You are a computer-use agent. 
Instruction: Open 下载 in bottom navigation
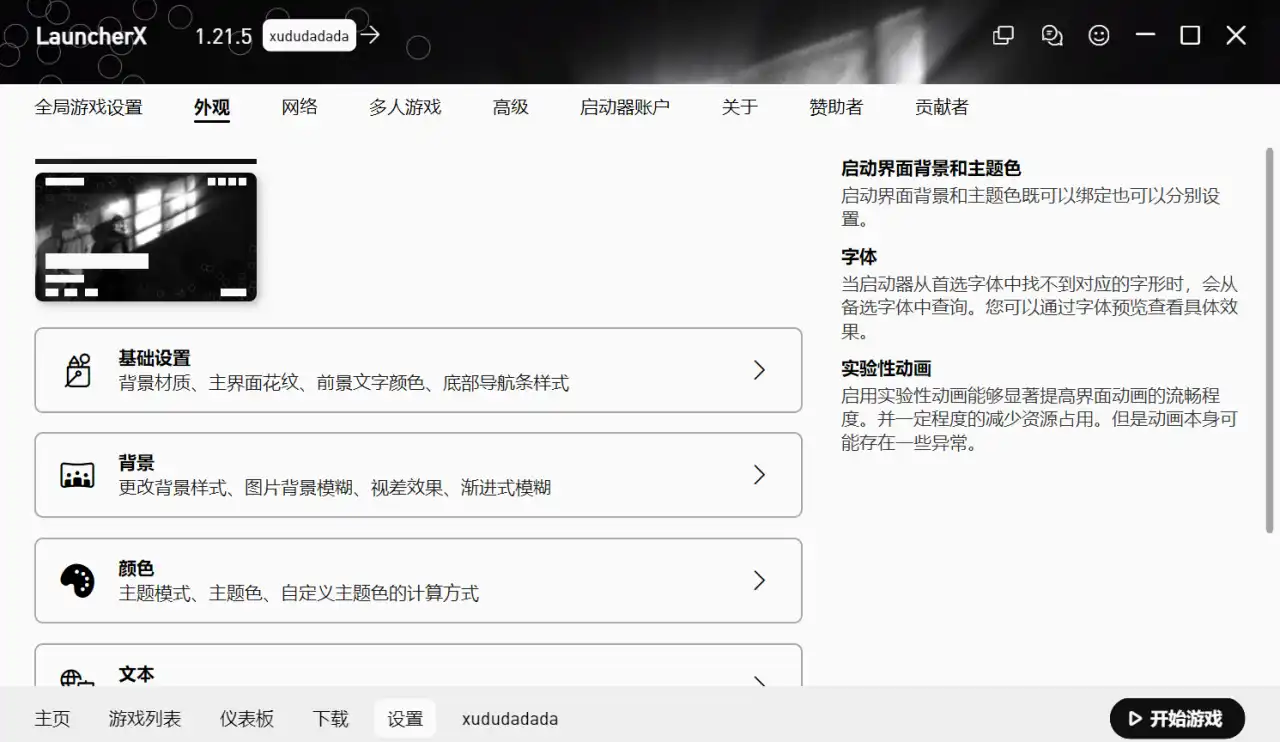(x=331, y=718)
